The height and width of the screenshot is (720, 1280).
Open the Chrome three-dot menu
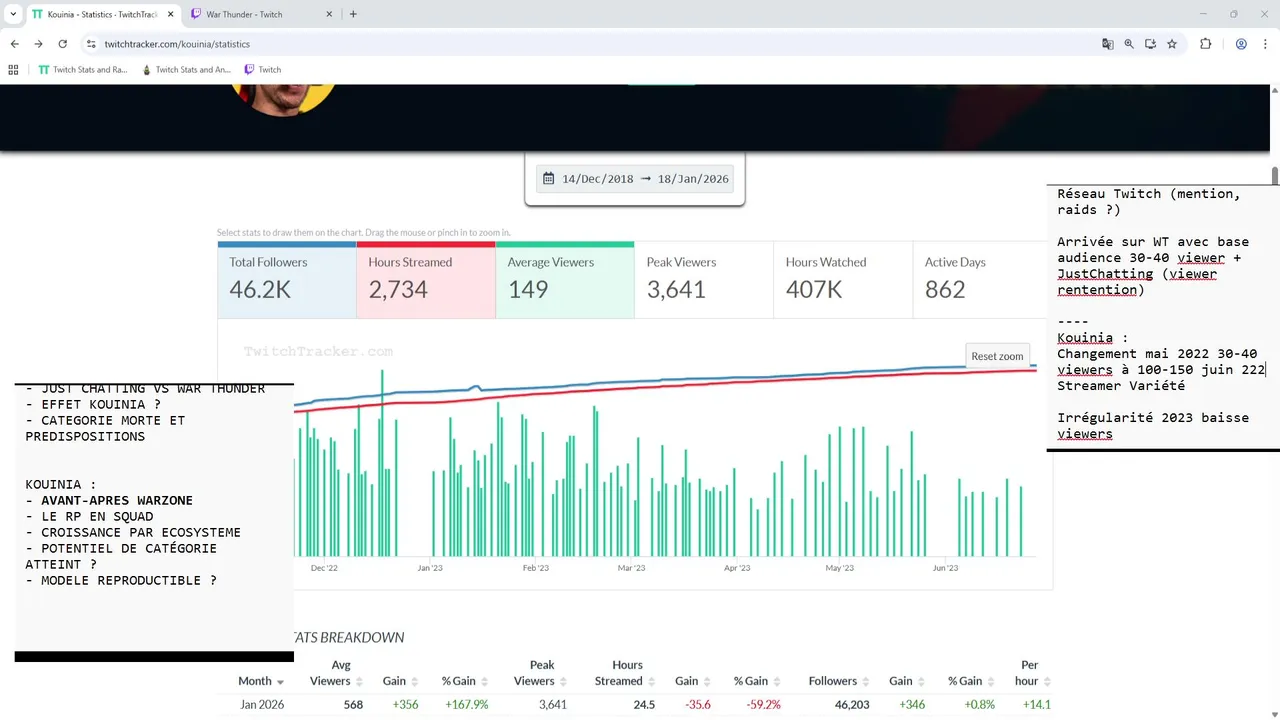point(1265,44)
